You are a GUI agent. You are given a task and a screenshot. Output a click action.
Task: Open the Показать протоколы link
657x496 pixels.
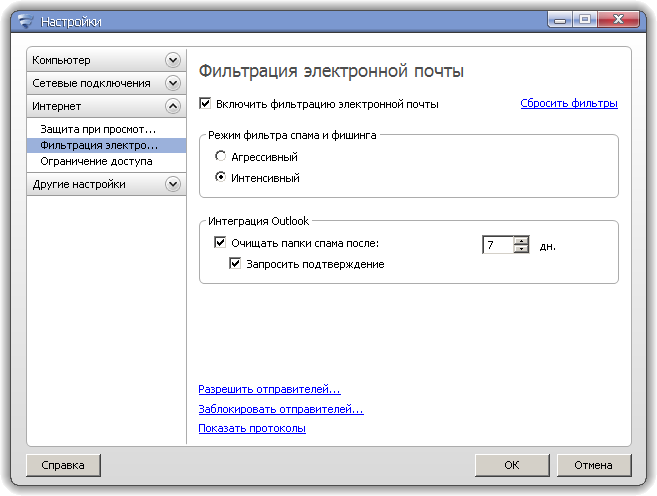252,428
